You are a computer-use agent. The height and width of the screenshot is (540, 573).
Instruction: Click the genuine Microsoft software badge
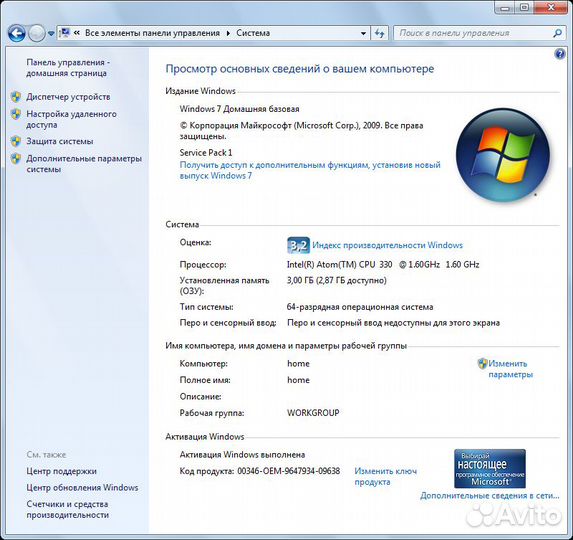(x=490, y=469)
